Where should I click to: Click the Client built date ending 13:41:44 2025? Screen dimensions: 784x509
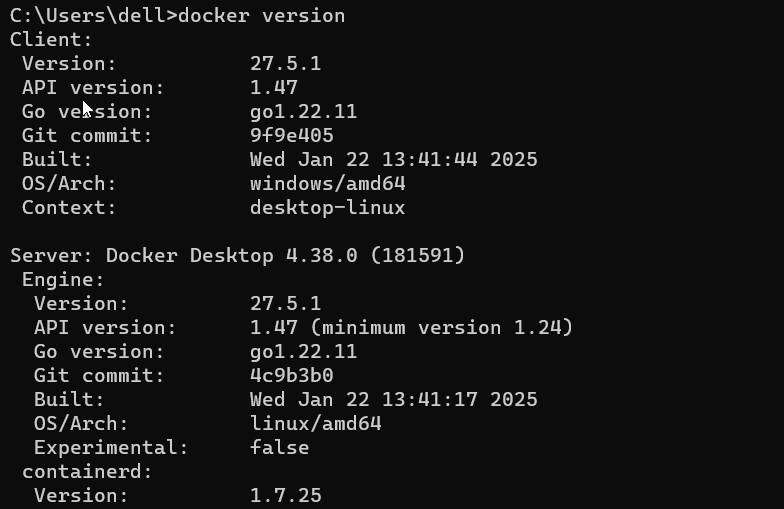pos(394,160)
